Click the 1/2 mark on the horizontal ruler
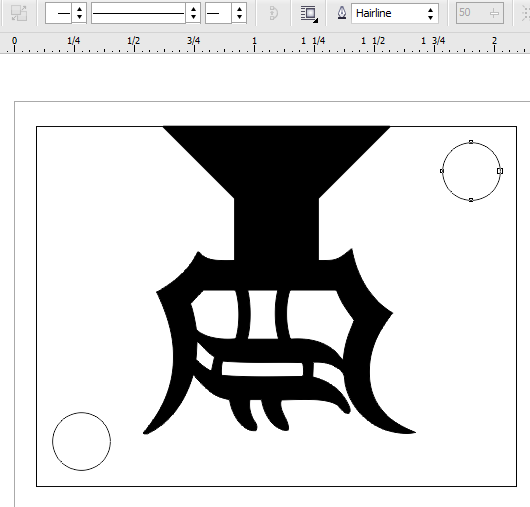 [134, 42]
